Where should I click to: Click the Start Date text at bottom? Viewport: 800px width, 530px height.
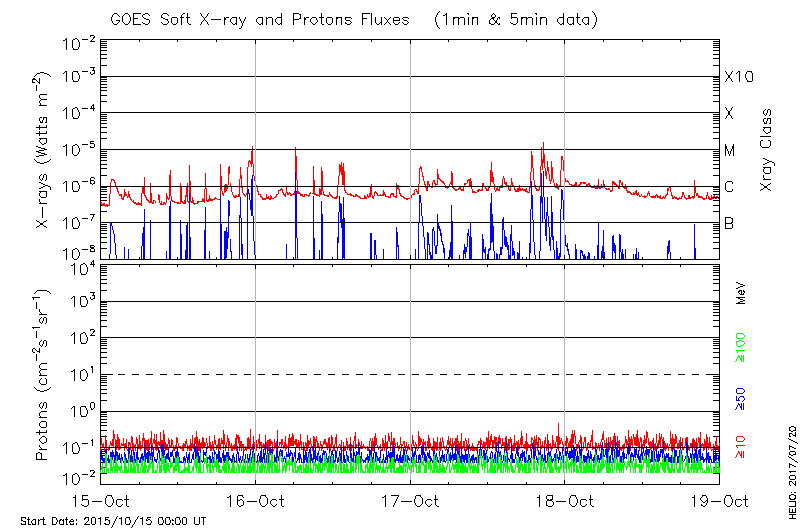(x=113, y=521)
